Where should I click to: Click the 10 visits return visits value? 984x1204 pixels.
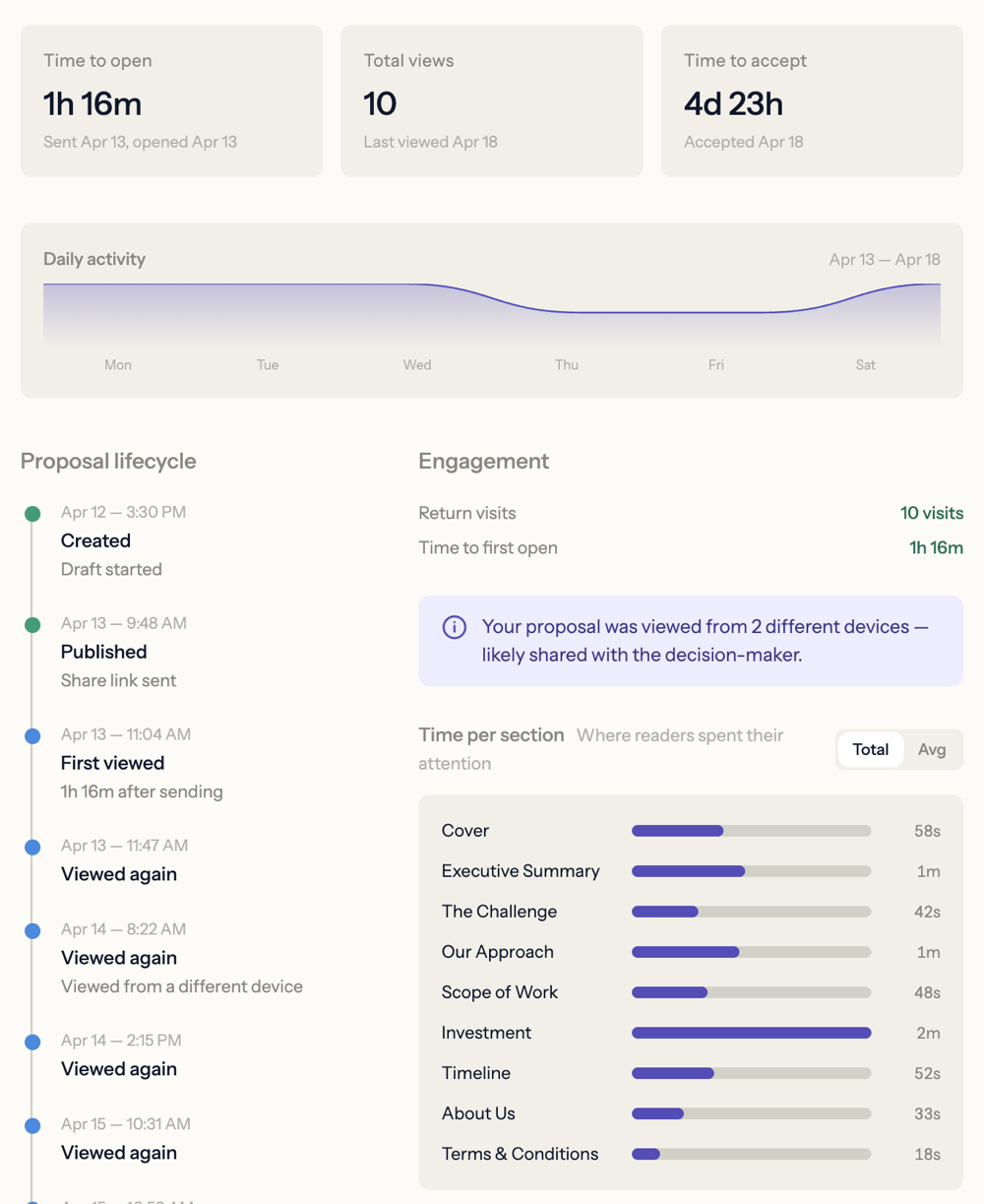(x=931, y=513)
